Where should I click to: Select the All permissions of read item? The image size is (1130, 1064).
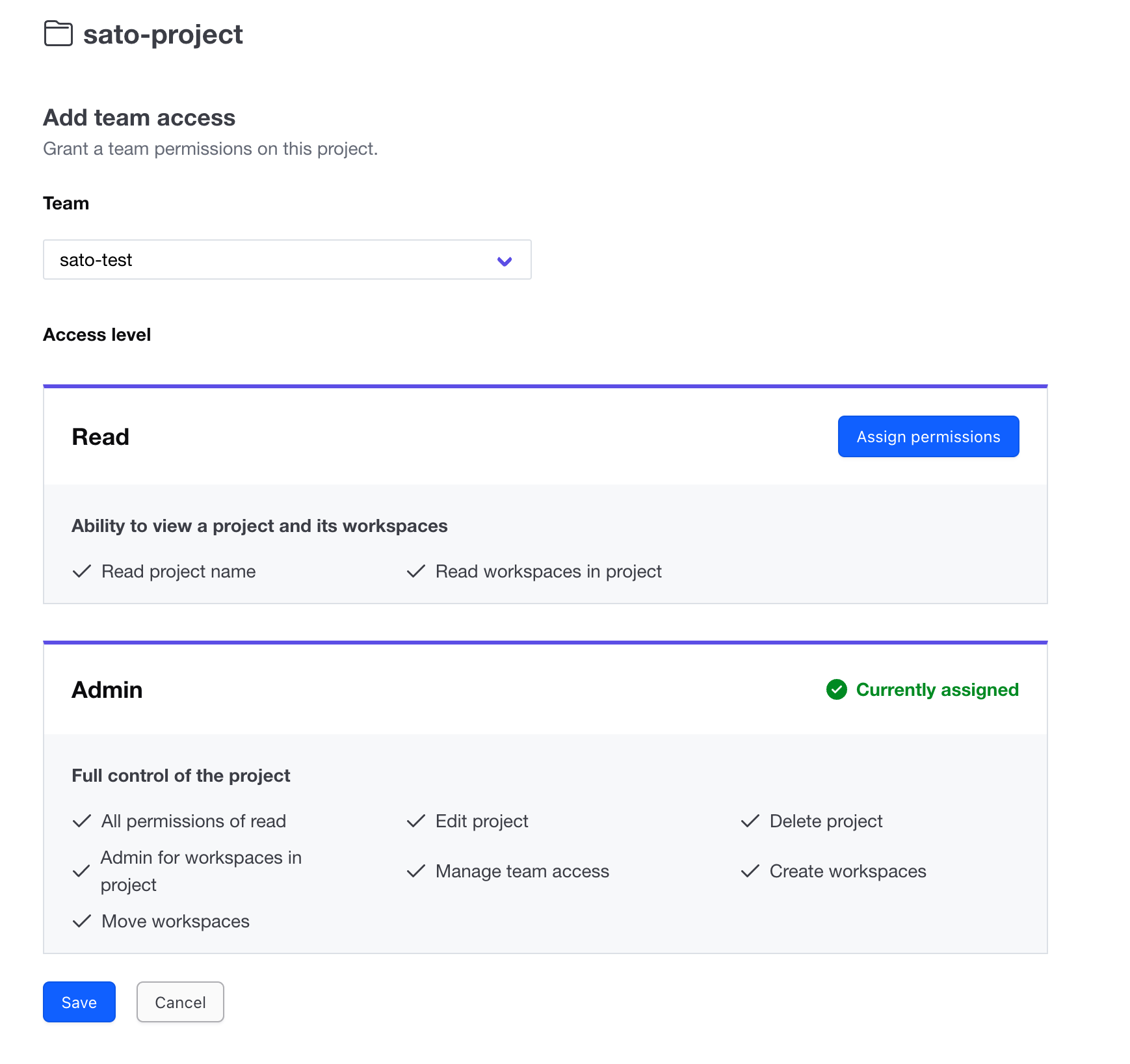[x=193, y=821]
